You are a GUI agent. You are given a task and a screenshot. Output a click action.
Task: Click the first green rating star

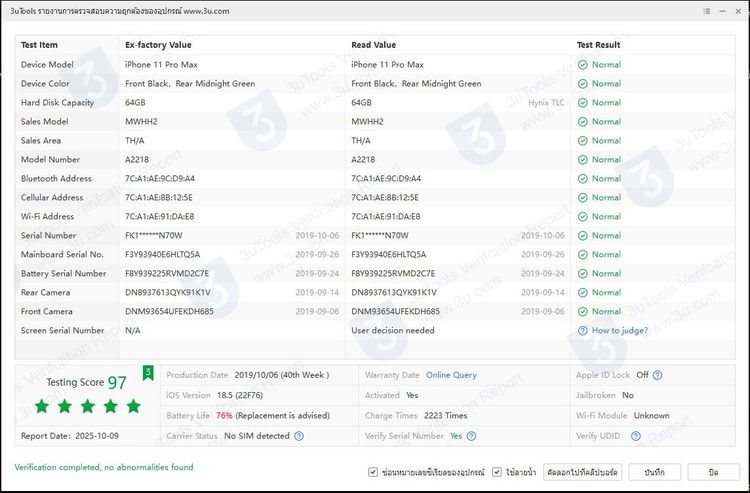tap(42, 406)
